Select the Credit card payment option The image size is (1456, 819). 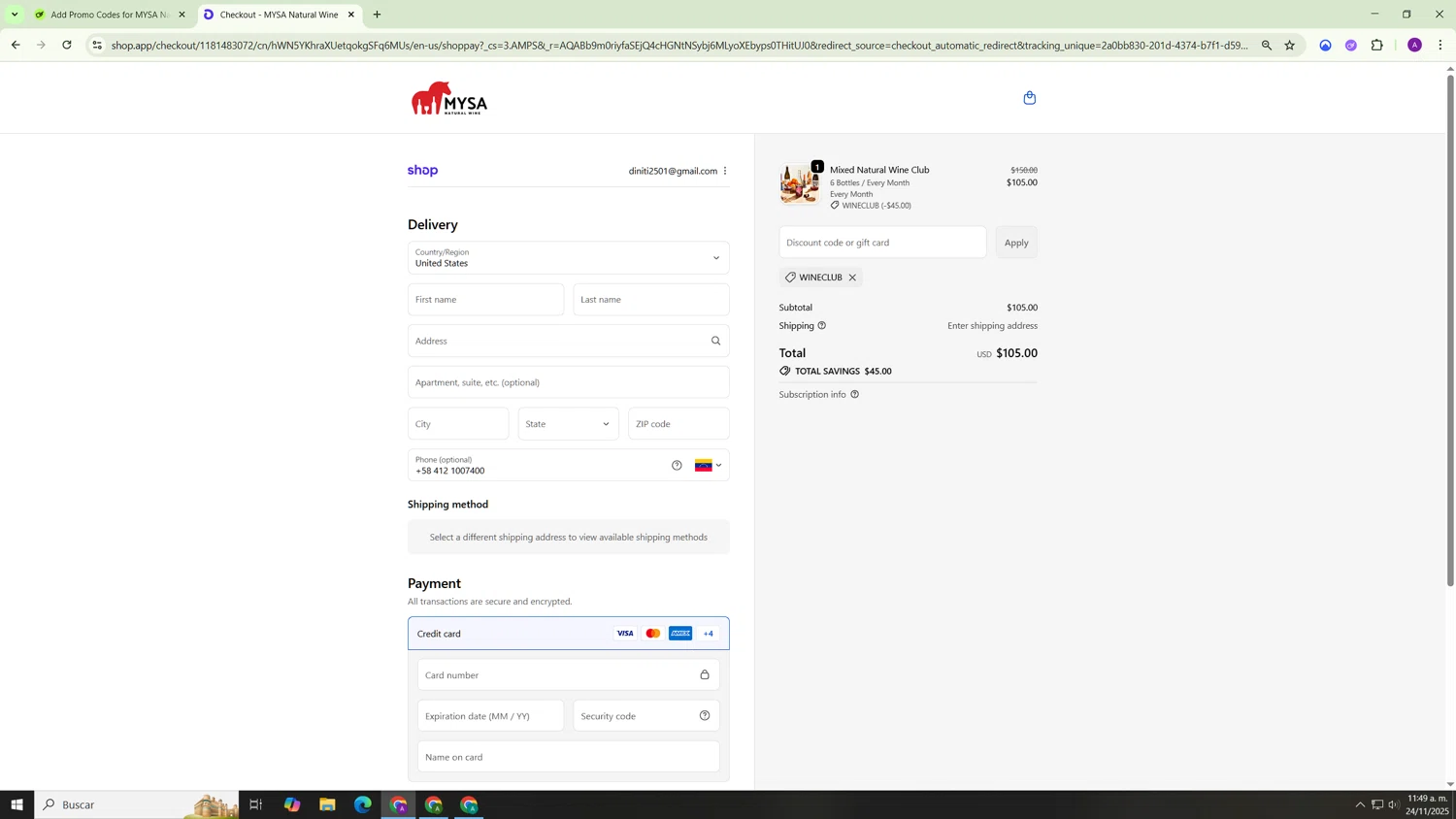pyautogui.click(x=568, y=634)
